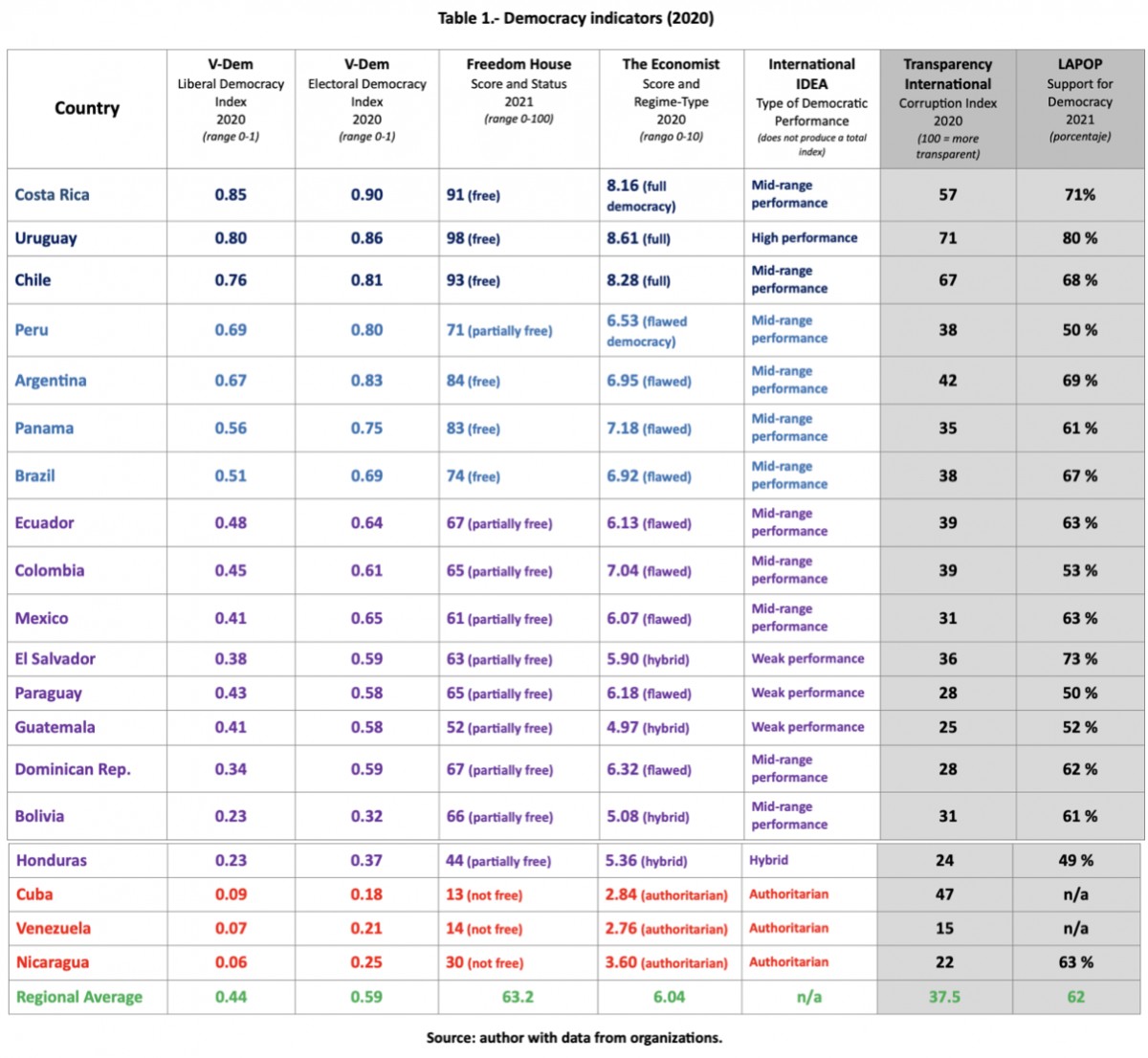The height and width of the screenshot is (1058, 1148).
Task: Select regional average corruption index 37.5
Action: (944, 997)
